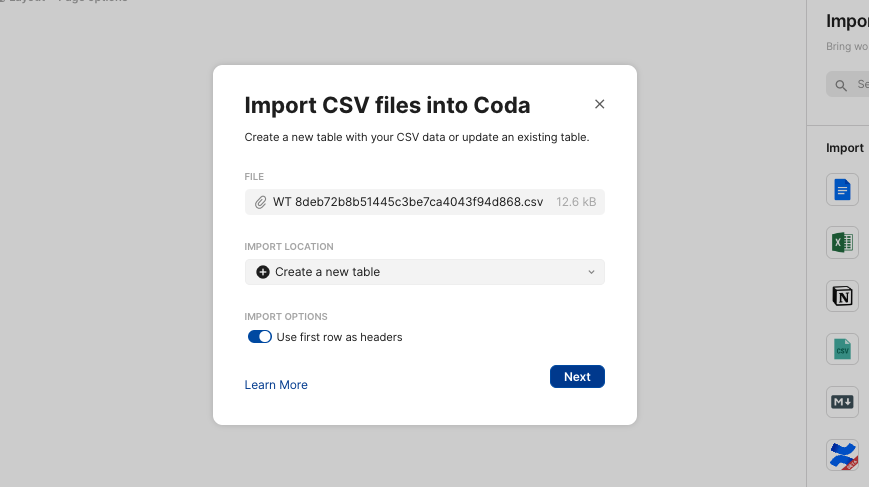869x487 pixels.
Task: Select the Notion import icon
Action: point(842,296)
